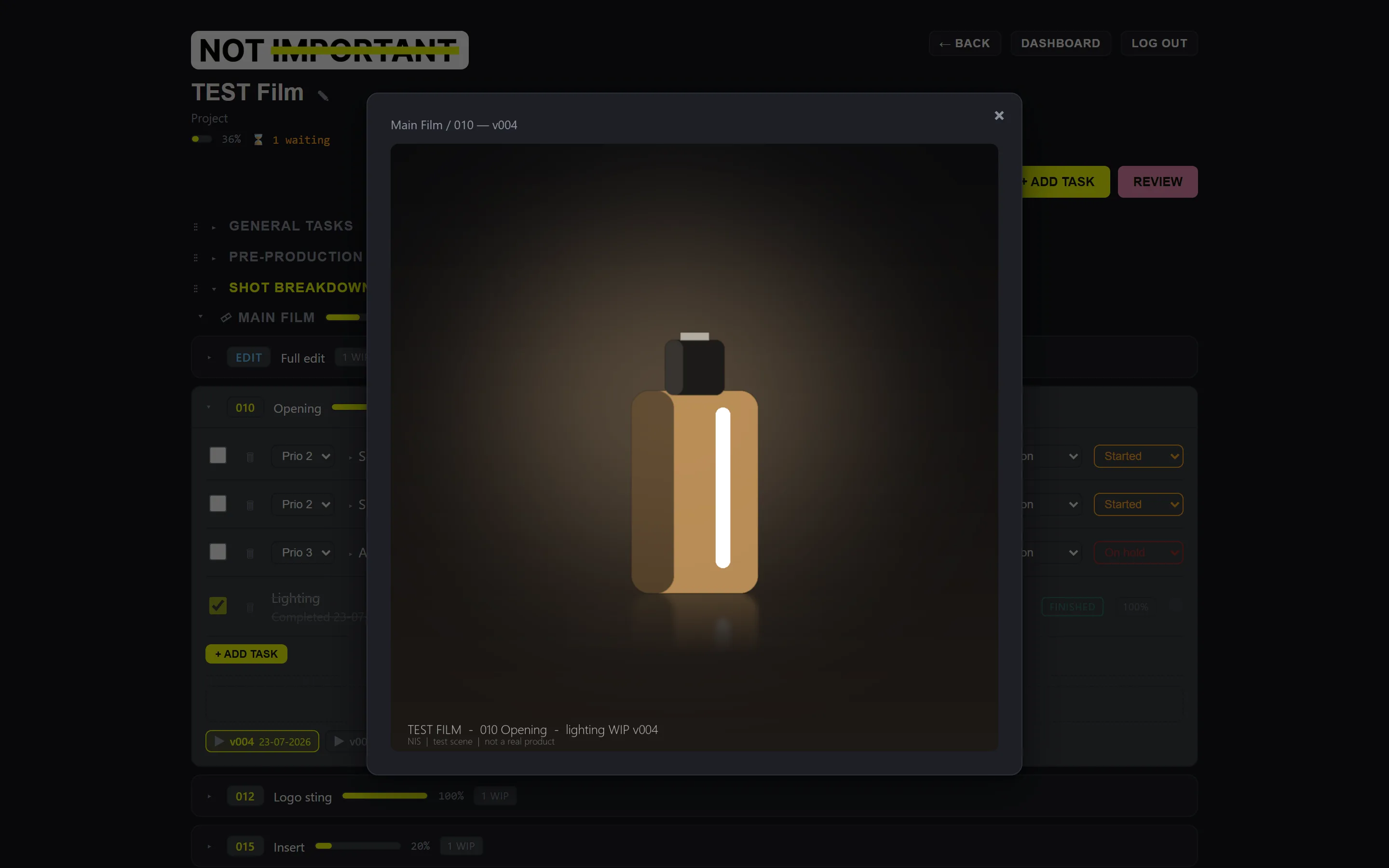Open the assignee dropdown in second task row
1389x868 pixels.
(x=1052, y=504)
